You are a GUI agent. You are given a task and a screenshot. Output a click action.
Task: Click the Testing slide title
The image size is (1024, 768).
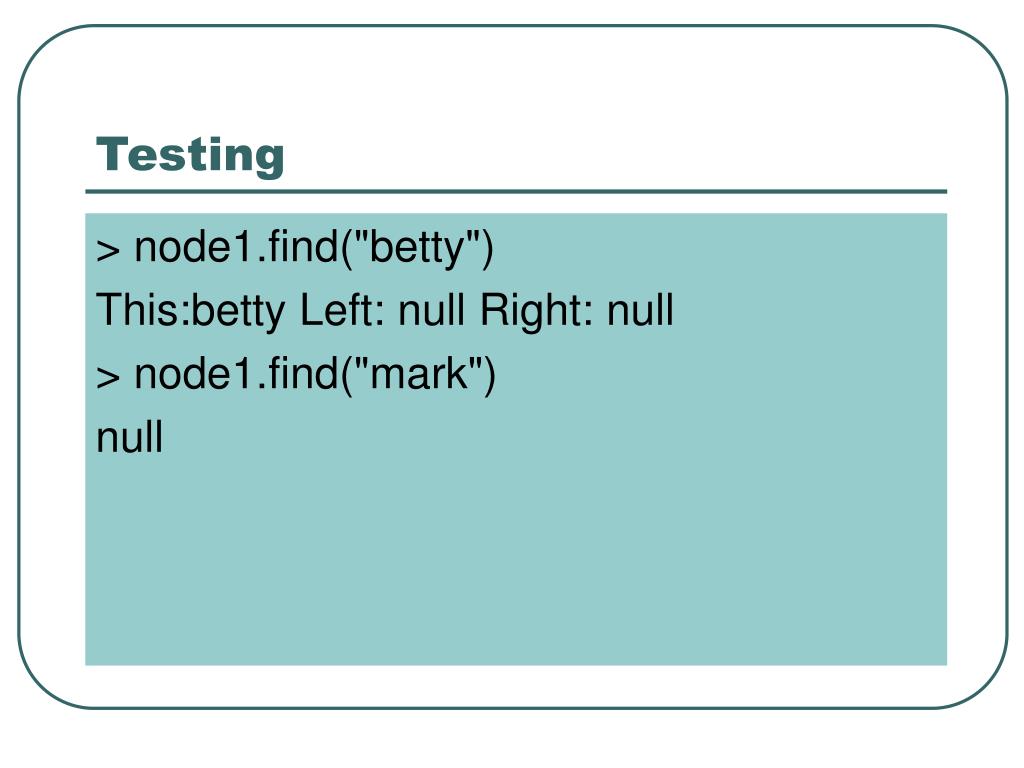click(190, 155)
